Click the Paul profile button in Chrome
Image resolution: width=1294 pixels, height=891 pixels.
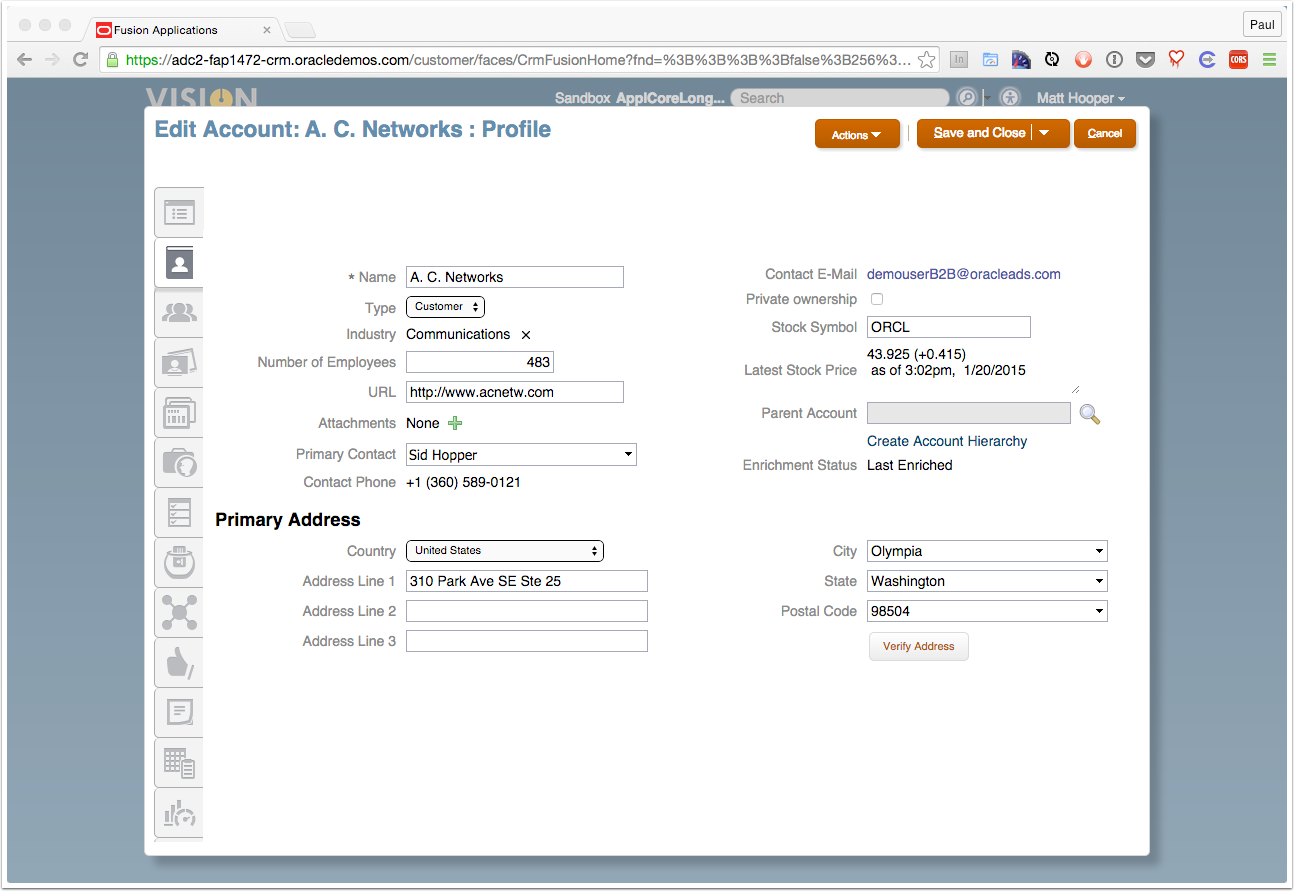(1262, 25)
